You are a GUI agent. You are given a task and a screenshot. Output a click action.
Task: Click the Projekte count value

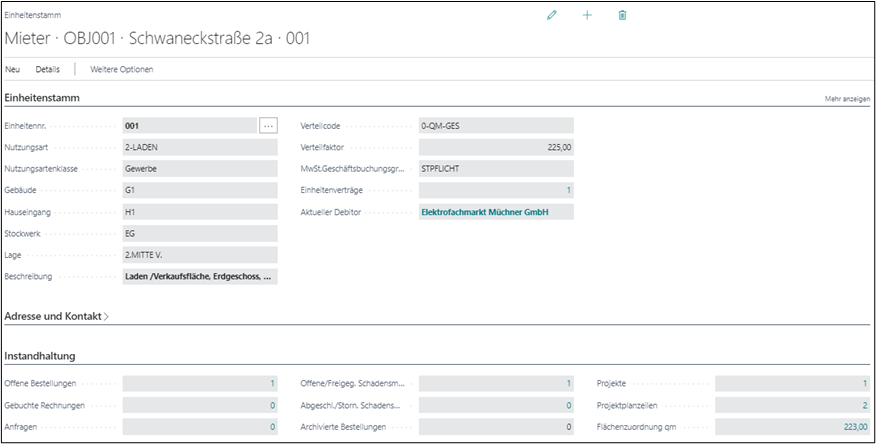pos(863,383)
